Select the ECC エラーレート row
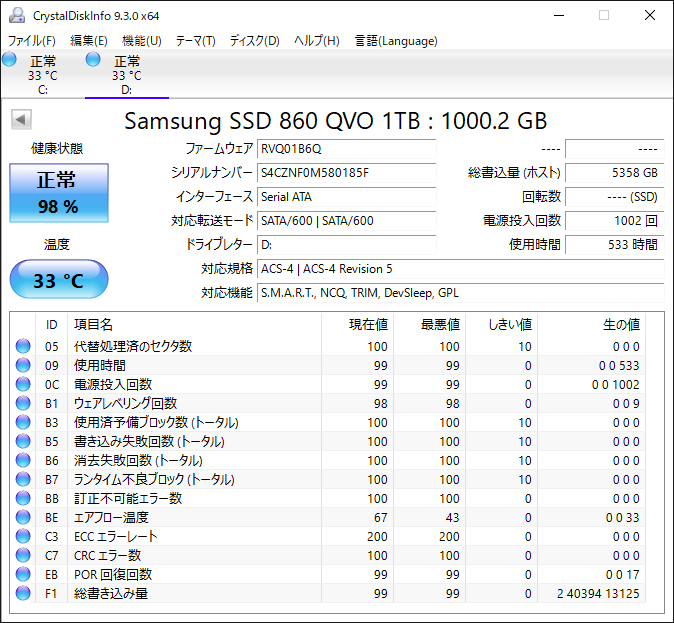The width and height of the screenshot is (674, 623). pyautogui.click(x=328, y=536)
